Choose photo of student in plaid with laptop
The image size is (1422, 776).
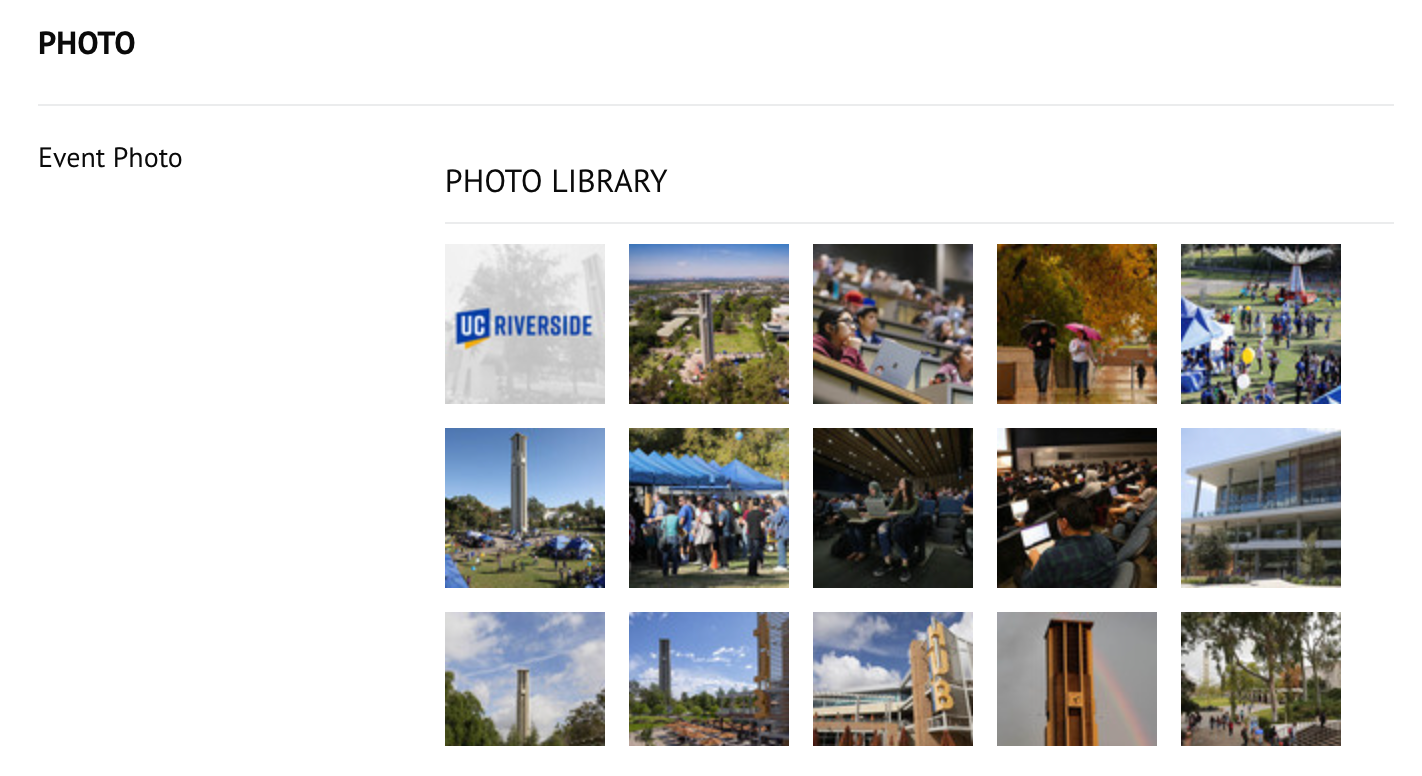click(1077, 508)
